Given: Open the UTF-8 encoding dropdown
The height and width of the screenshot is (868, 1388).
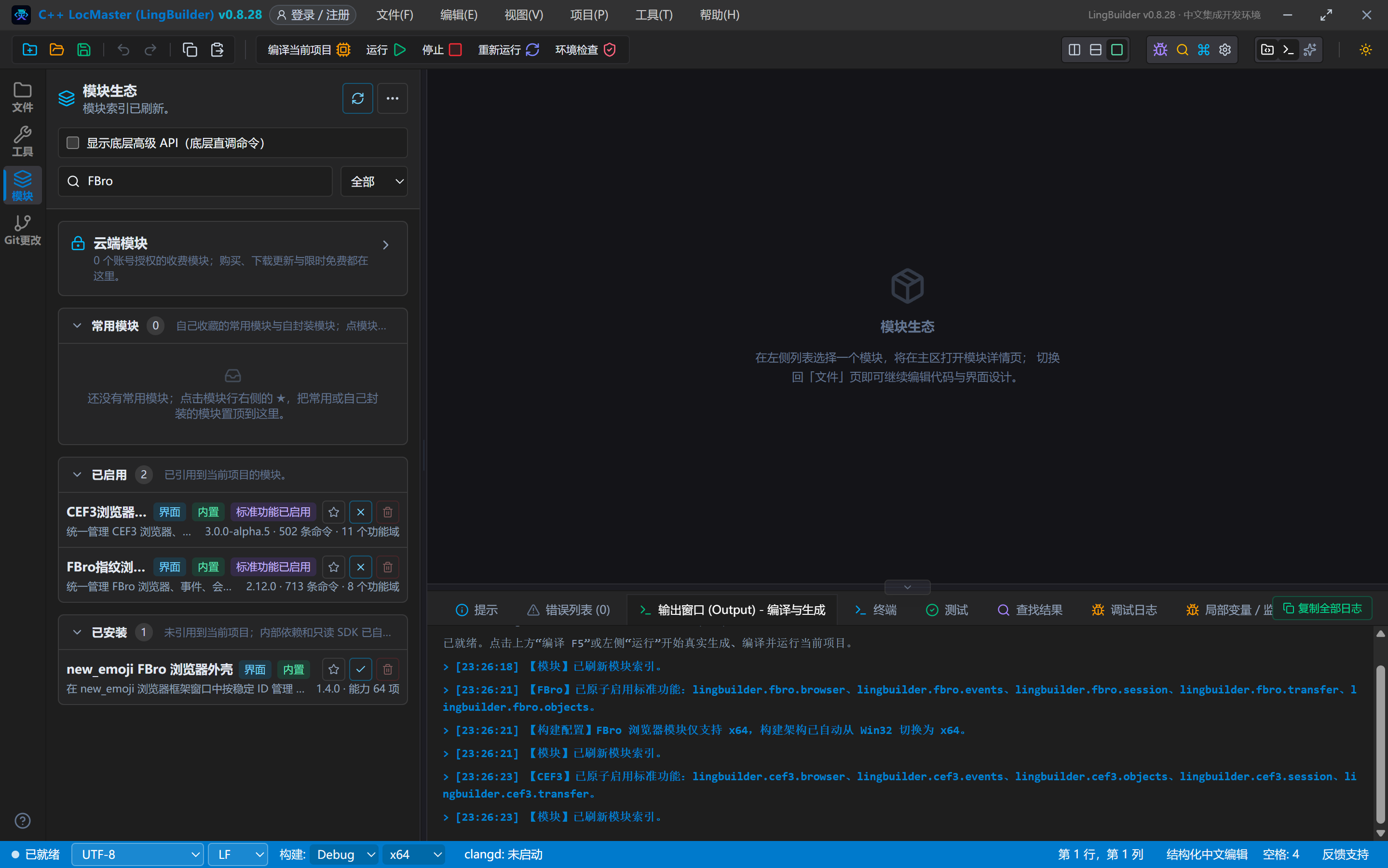Looking at the screenshot, I should click(137, 854).
